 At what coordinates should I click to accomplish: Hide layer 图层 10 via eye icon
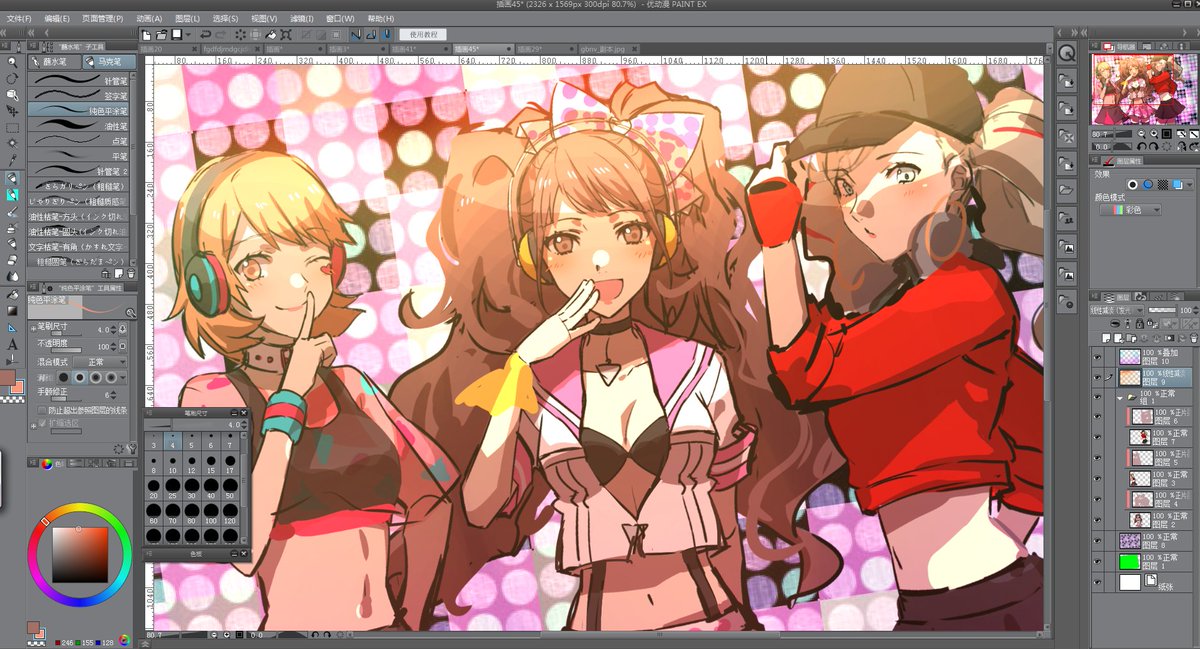point(1097,357)
